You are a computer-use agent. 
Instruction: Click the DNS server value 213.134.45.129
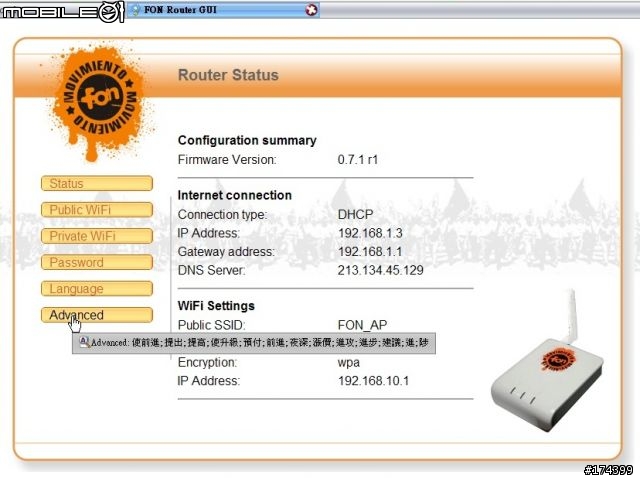tap(380, 270)
